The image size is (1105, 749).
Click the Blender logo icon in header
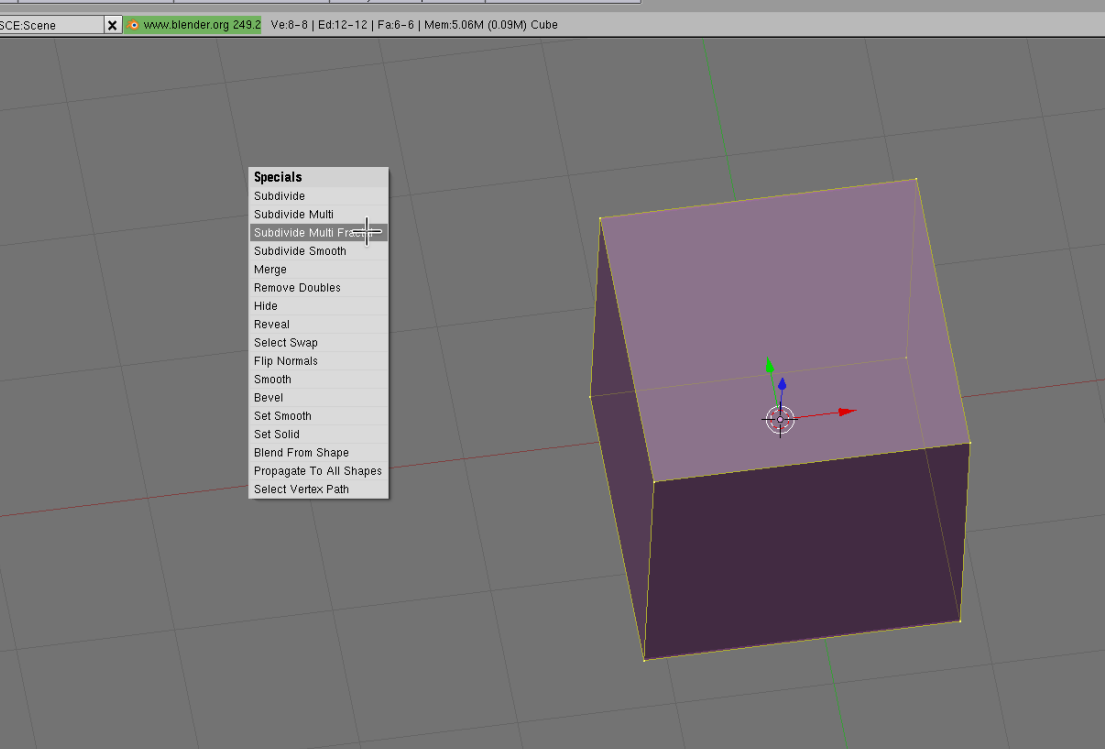[133, 25]
